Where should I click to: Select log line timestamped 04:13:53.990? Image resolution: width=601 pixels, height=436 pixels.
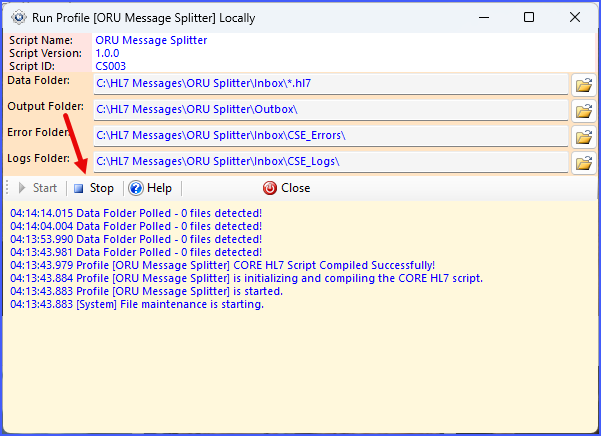tap(136, 239)
